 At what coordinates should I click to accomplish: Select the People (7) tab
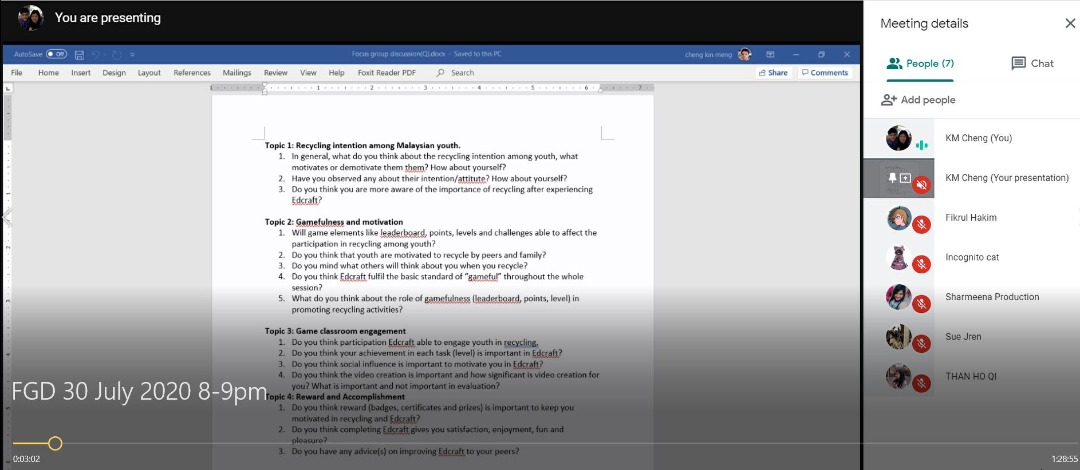pyautogui.click(x=920, y=63)
